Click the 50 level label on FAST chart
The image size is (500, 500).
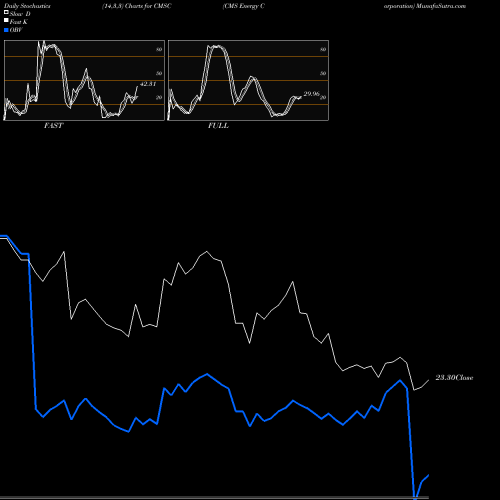159,73
